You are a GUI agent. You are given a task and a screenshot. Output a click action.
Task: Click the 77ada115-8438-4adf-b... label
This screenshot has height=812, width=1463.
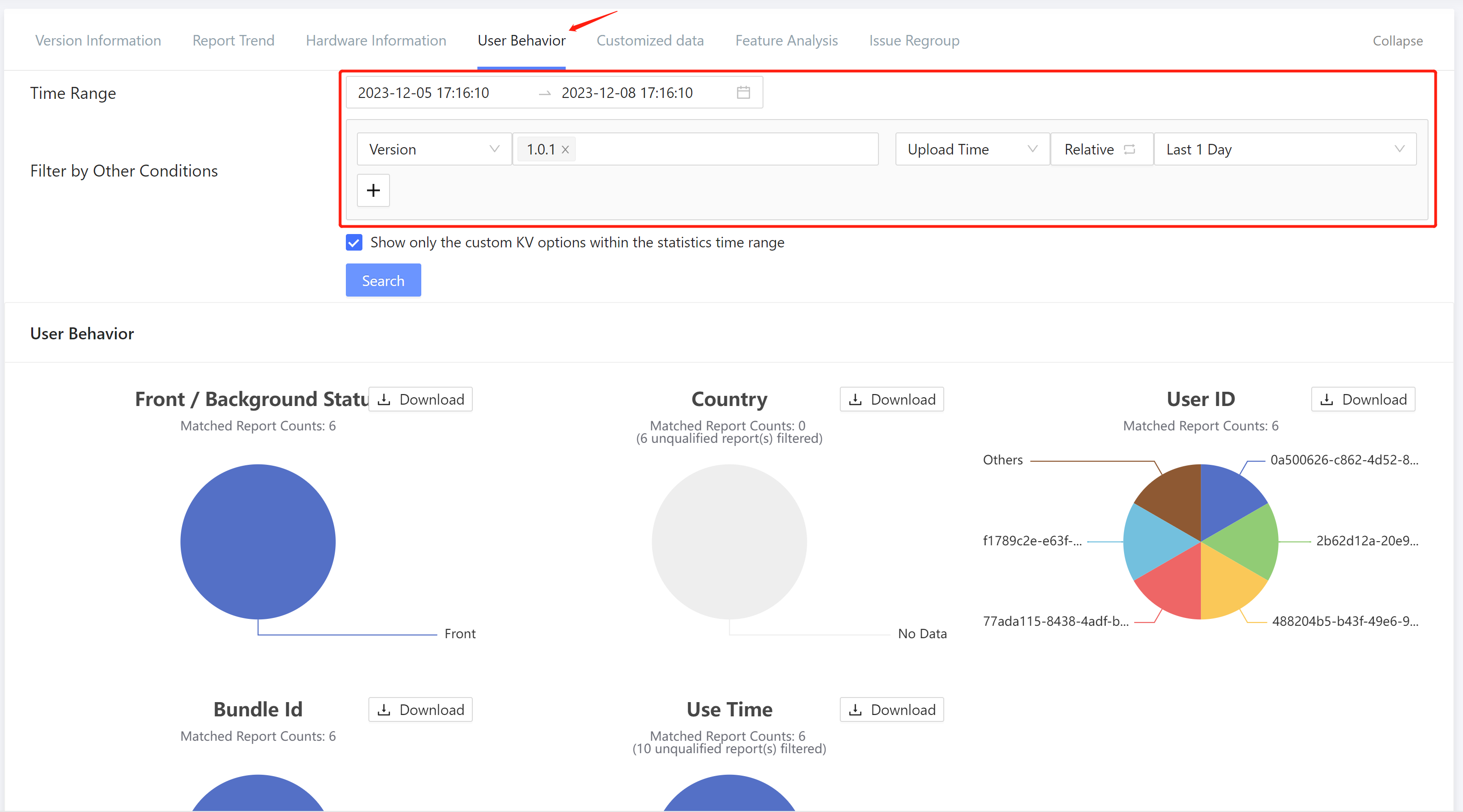[x=1056, y=621]
